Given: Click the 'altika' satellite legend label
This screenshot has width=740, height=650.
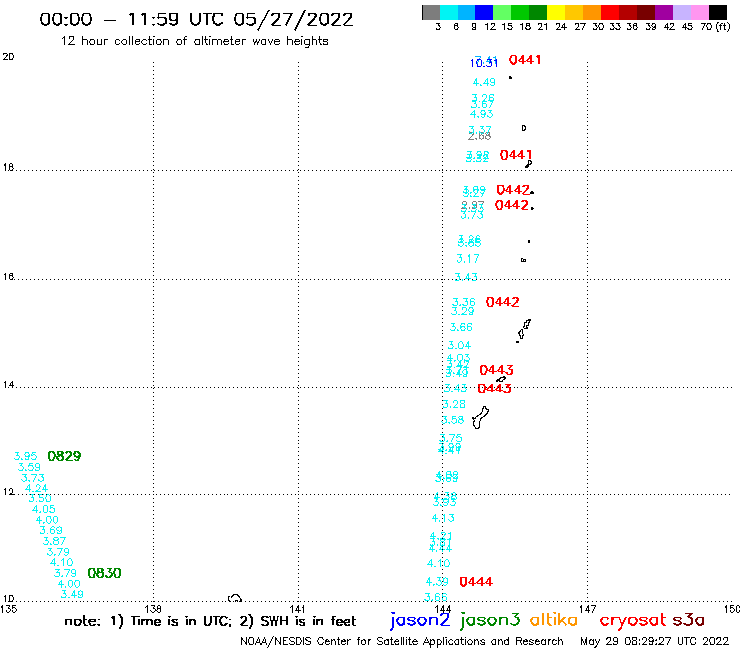Looking at the screenshot, I should (x=553, y=620).
